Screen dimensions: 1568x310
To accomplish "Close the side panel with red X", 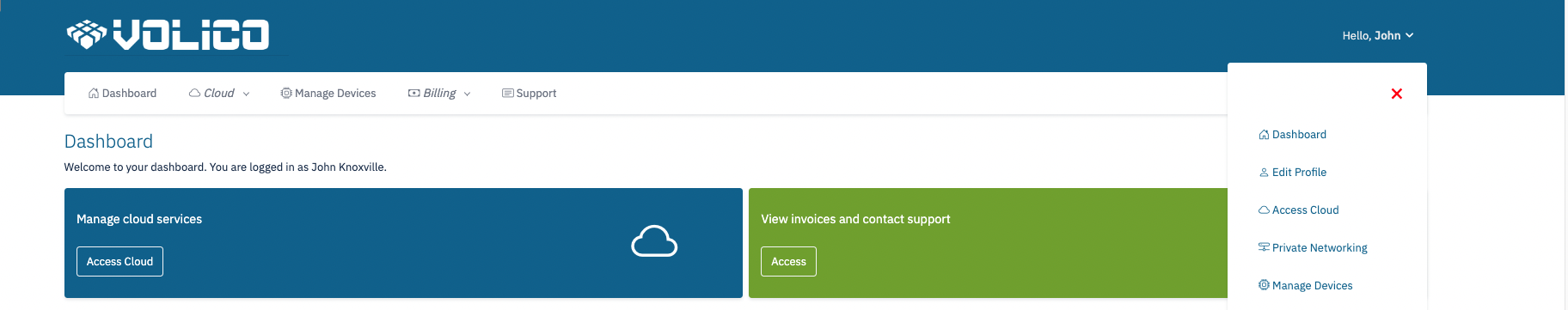I will pyautogui.click(x=1397, y=94).
